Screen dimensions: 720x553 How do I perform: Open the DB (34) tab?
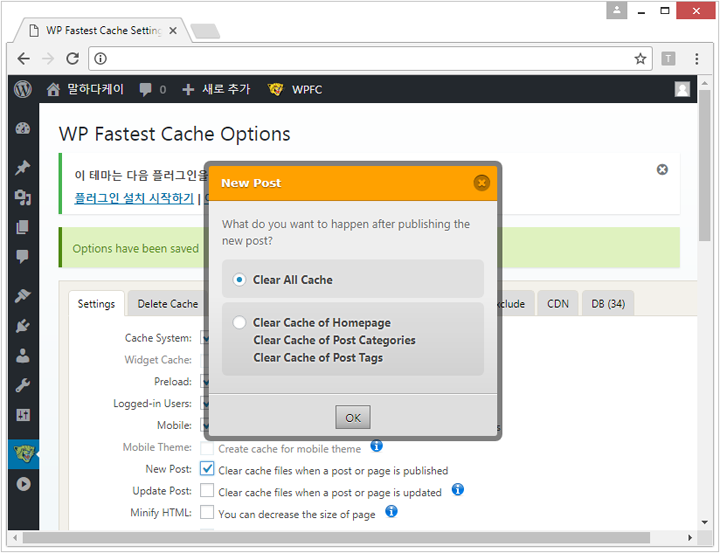tap(608, 304)
